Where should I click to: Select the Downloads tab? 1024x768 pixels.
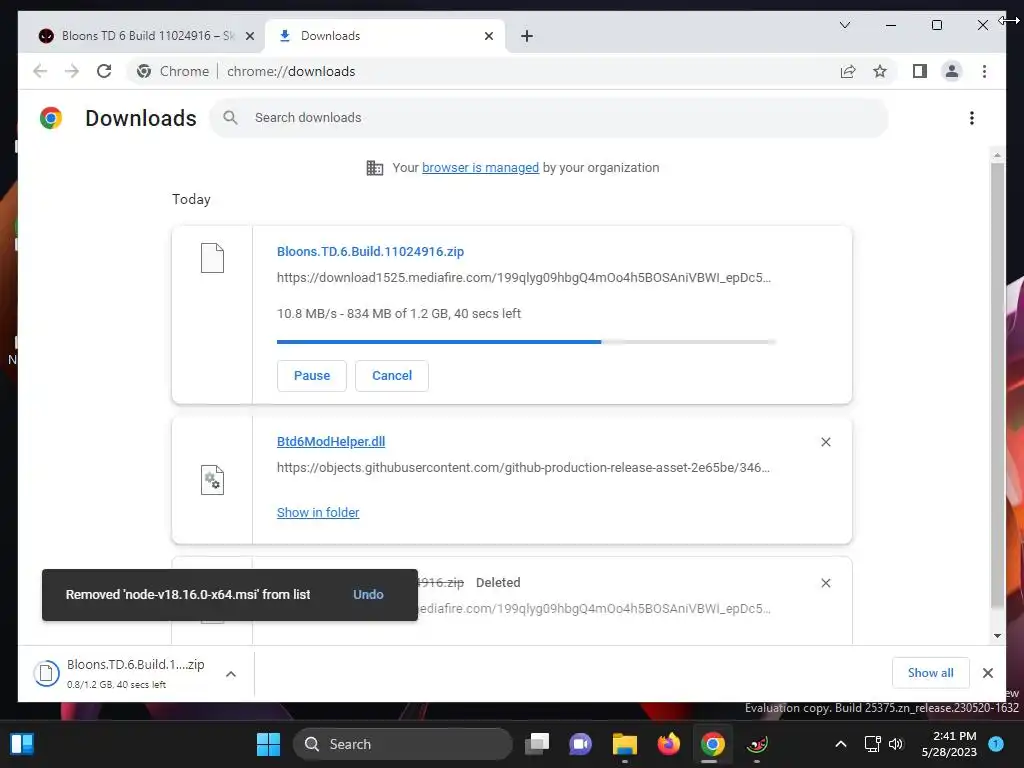[x=385, y=36]
